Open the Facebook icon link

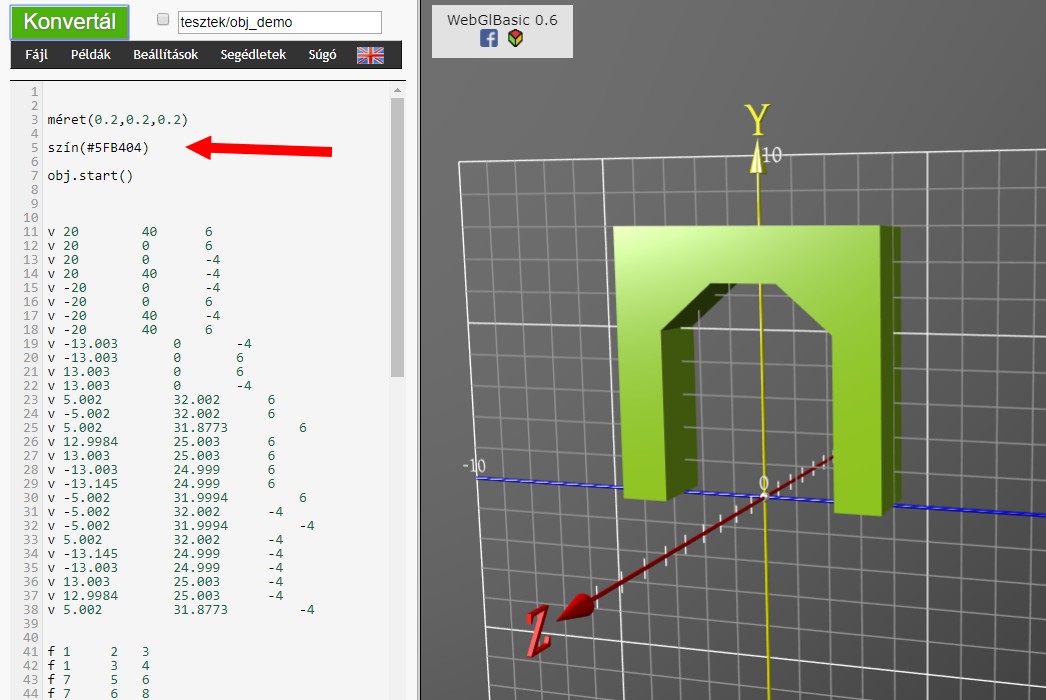pyautogui.click(x=489, y=38)
